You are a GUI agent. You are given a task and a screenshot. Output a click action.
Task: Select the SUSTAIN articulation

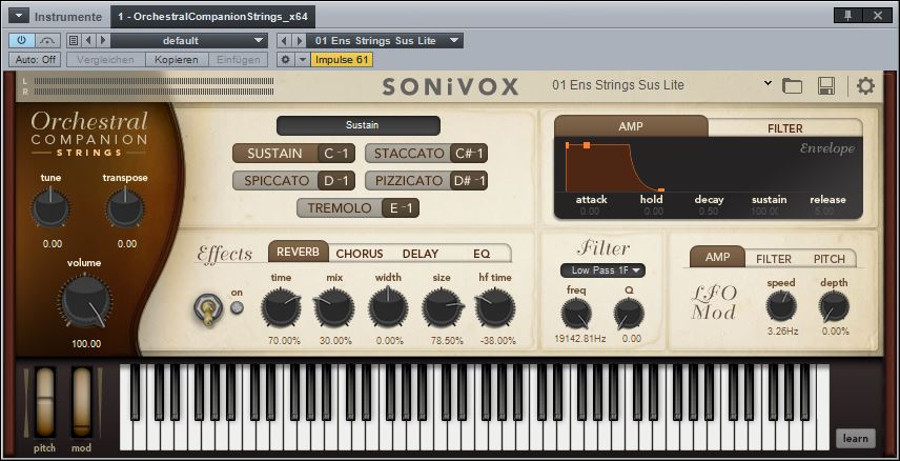[275, 153]
